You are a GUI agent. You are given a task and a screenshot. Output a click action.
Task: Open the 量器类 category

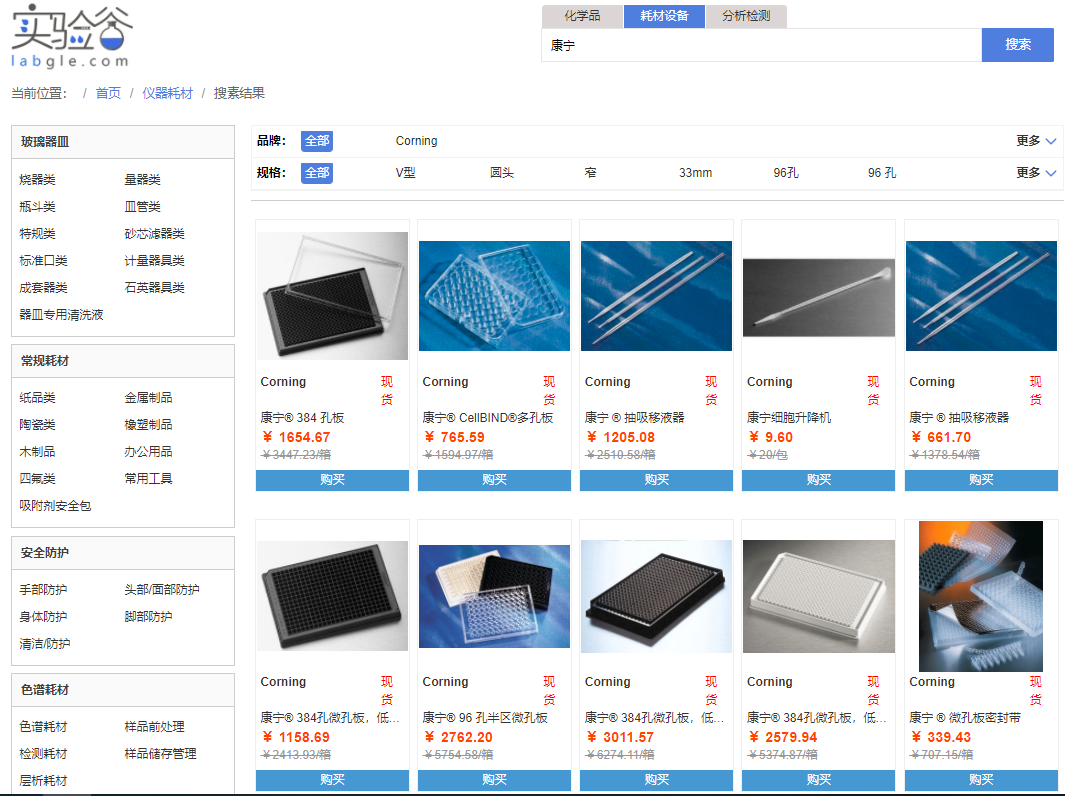[143, 179]
